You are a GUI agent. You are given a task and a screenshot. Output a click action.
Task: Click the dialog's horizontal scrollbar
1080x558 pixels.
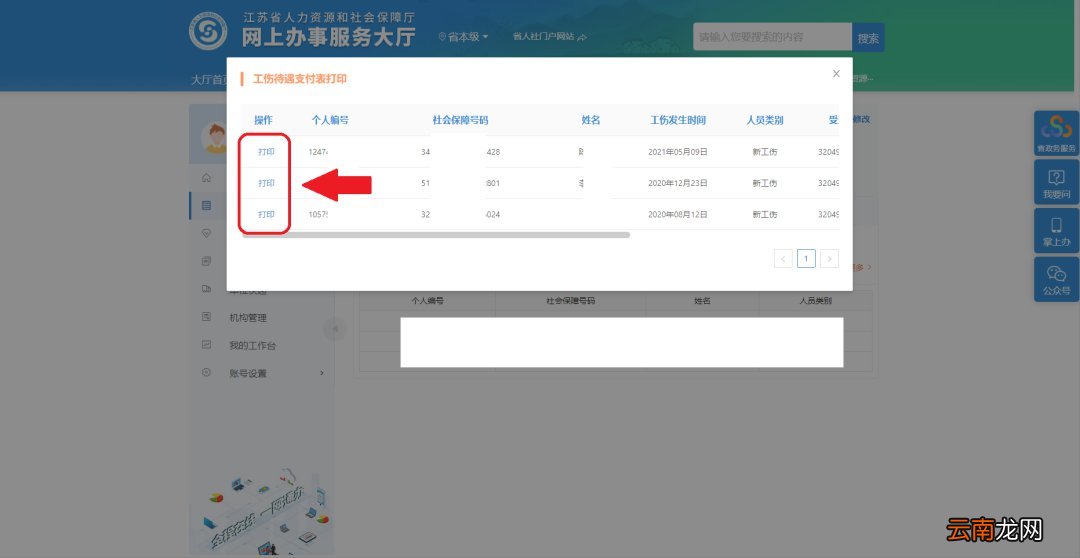[x=435, y=235]
